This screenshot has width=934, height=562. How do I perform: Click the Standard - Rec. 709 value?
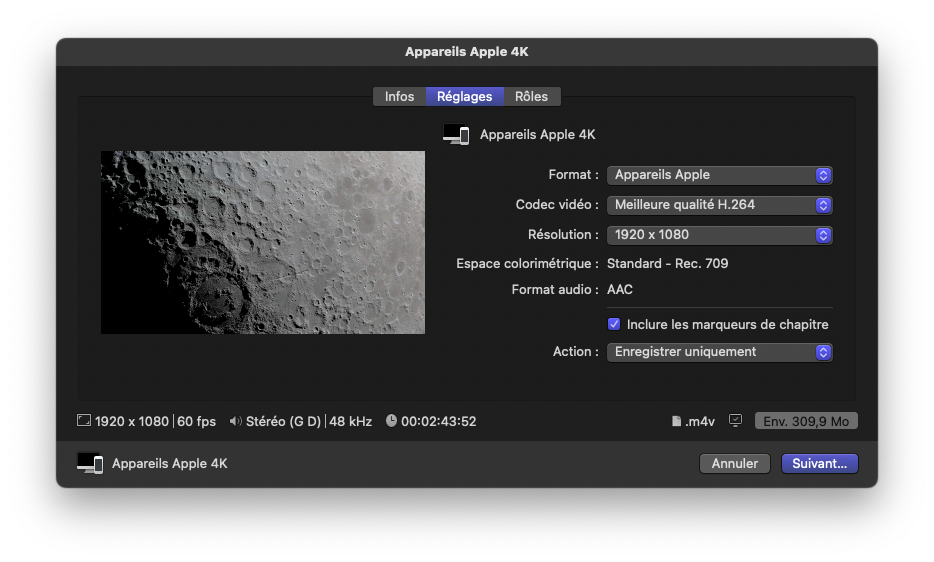point(667,263)
